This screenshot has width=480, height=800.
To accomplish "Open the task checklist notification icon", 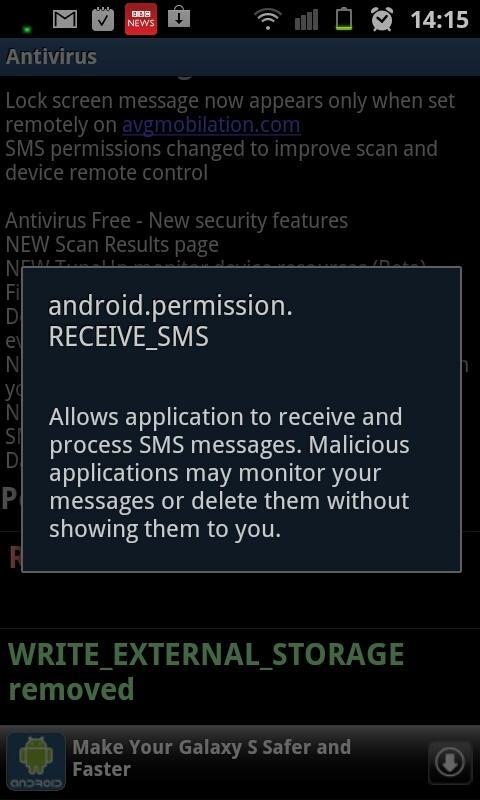I will [103, 18].
